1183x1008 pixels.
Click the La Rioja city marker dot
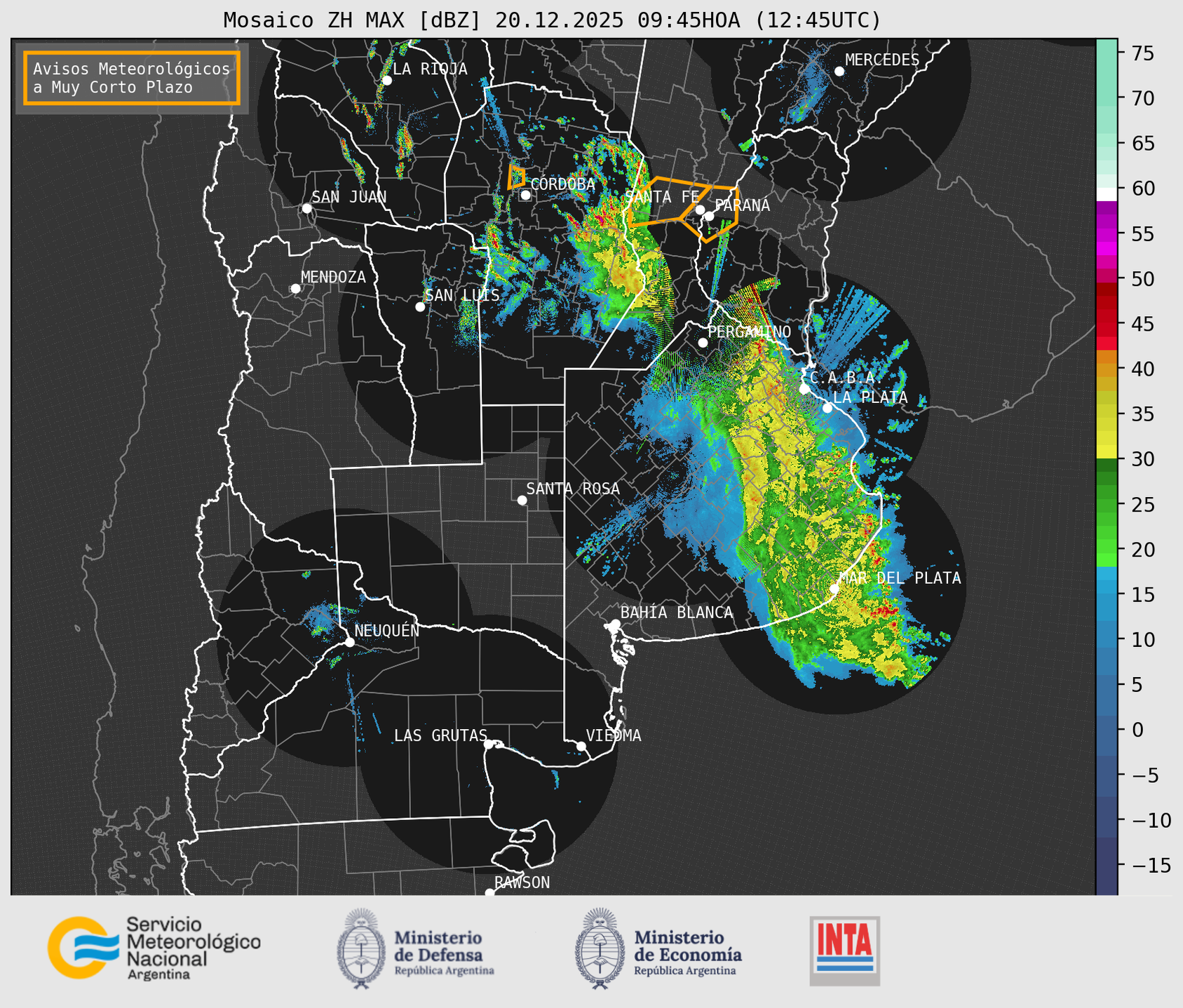pyautogui.click(x=386, y=81)
